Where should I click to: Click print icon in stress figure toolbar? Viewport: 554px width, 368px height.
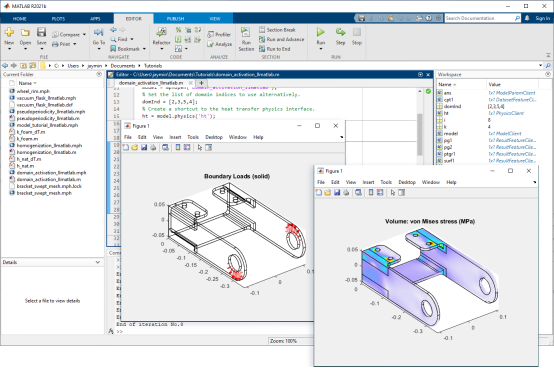(346, 192)
